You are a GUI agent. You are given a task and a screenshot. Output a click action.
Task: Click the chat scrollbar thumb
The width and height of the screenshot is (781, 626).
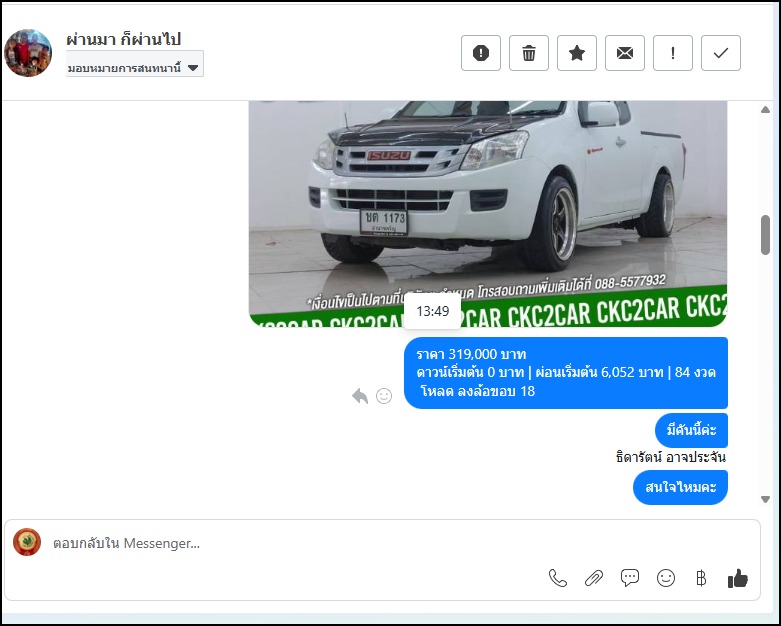(x=766, y=235)
